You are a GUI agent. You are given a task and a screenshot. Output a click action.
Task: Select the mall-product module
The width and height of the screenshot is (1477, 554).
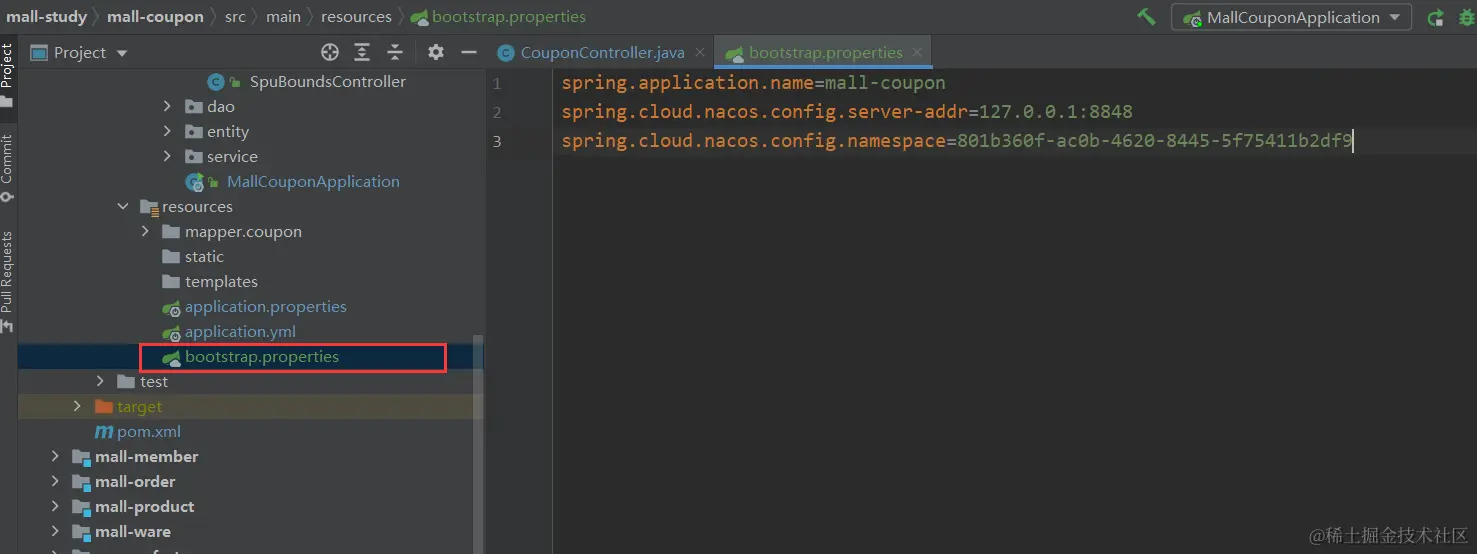coord(144,507)
